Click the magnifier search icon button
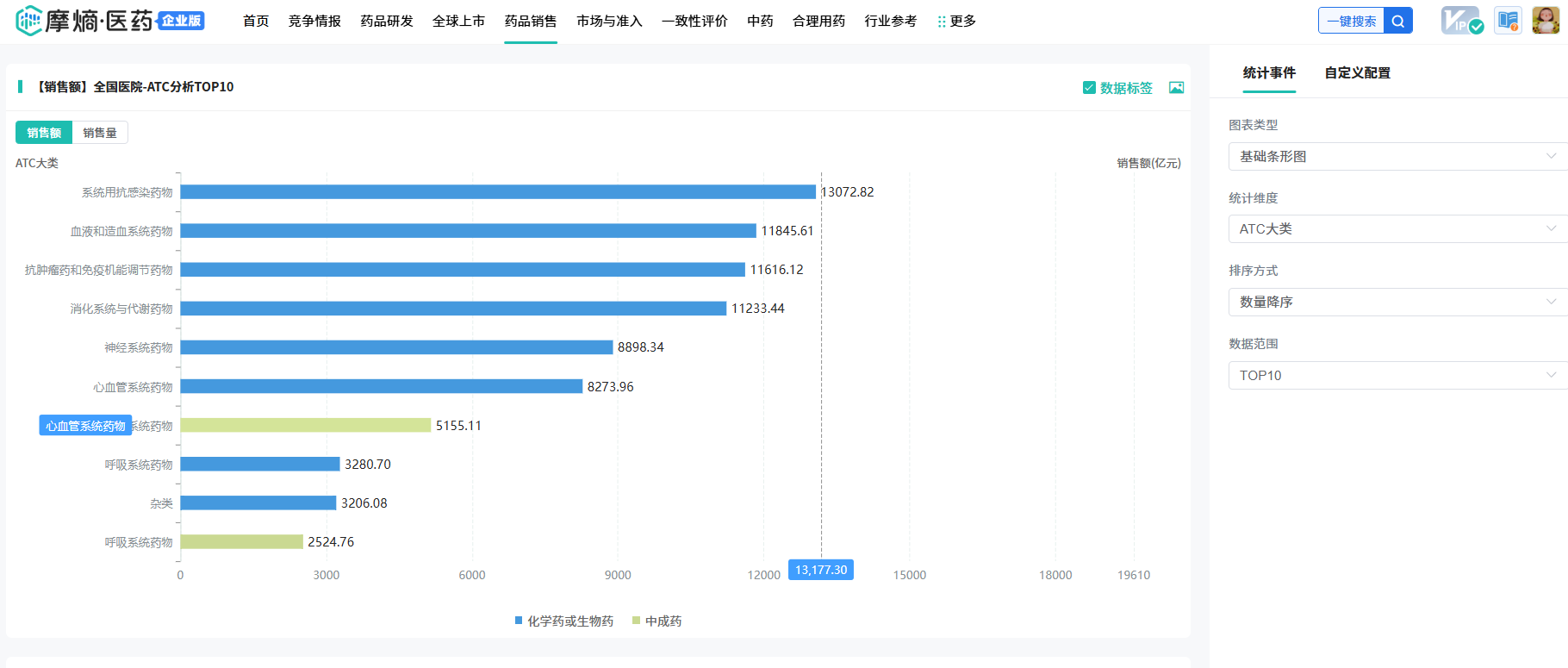This screenshot has height=668, width=1568. pos(1397,22)
